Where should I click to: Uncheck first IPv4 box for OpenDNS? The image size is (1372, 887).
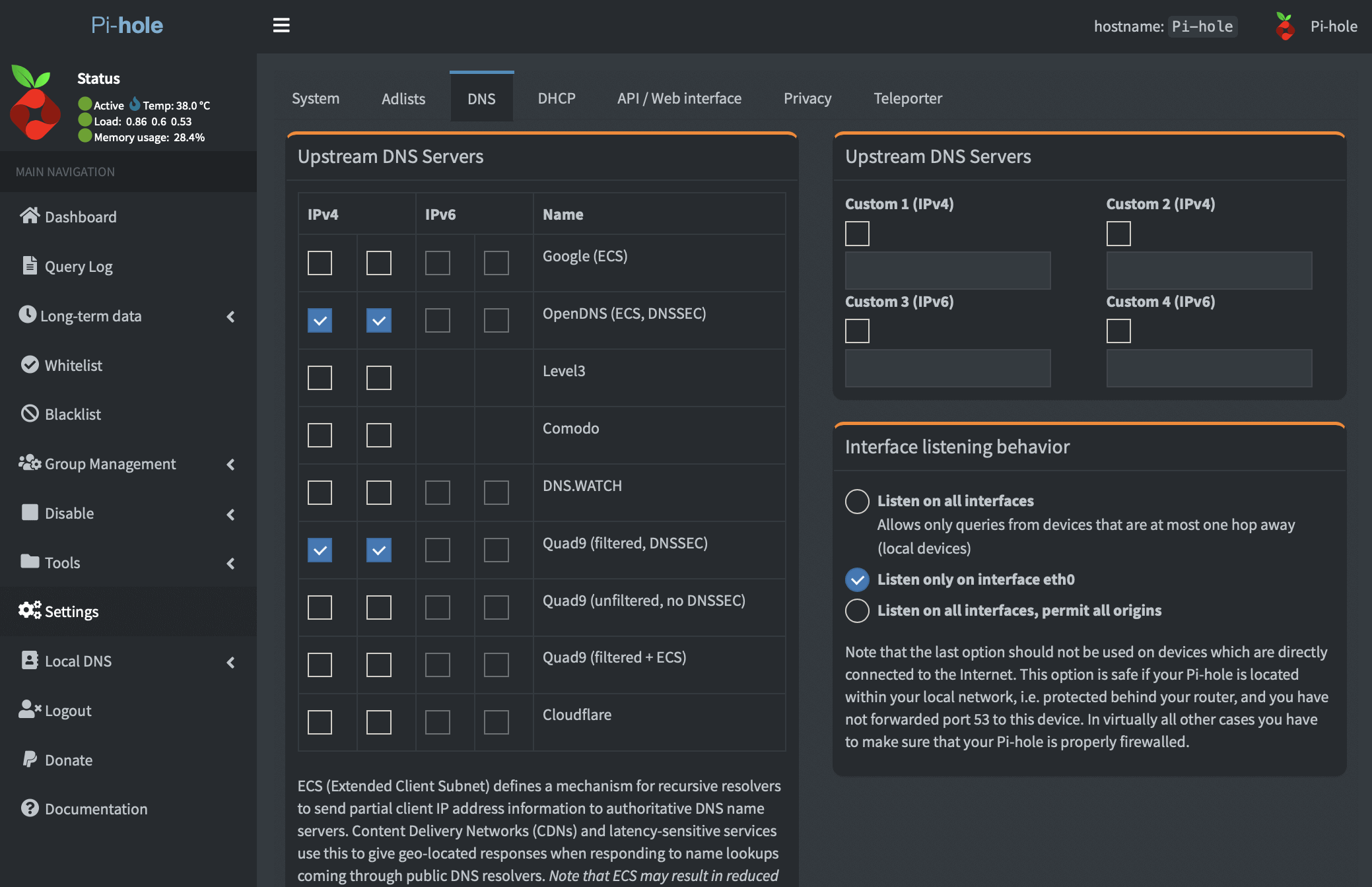coord(320,320)
